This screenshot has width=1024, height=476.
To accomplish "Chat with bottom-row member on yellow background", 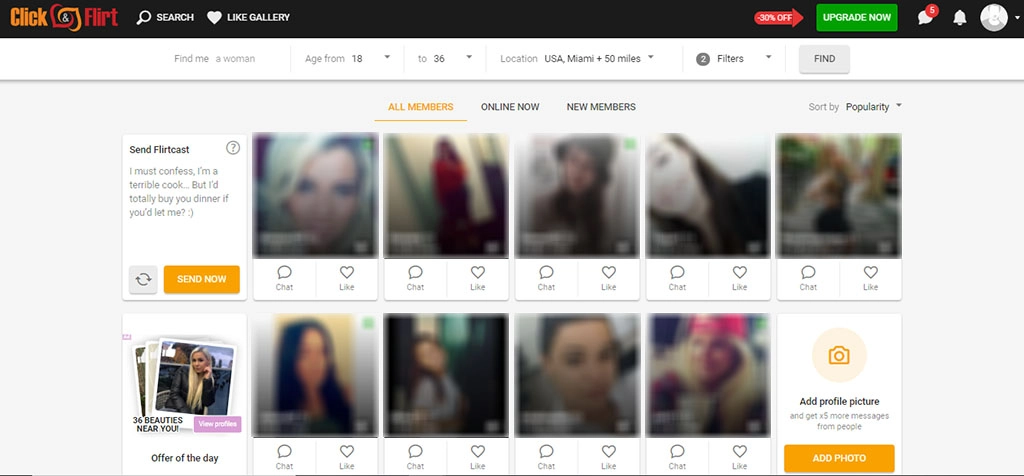I will click(284, 457).
